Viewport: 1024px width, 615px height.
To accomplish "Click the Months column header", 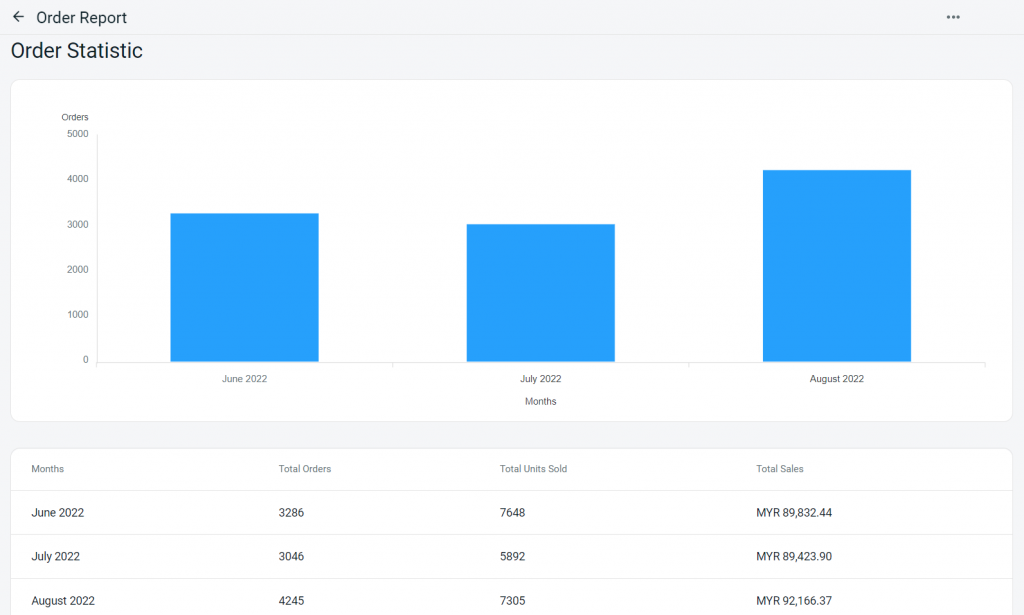I will [47, 468].
